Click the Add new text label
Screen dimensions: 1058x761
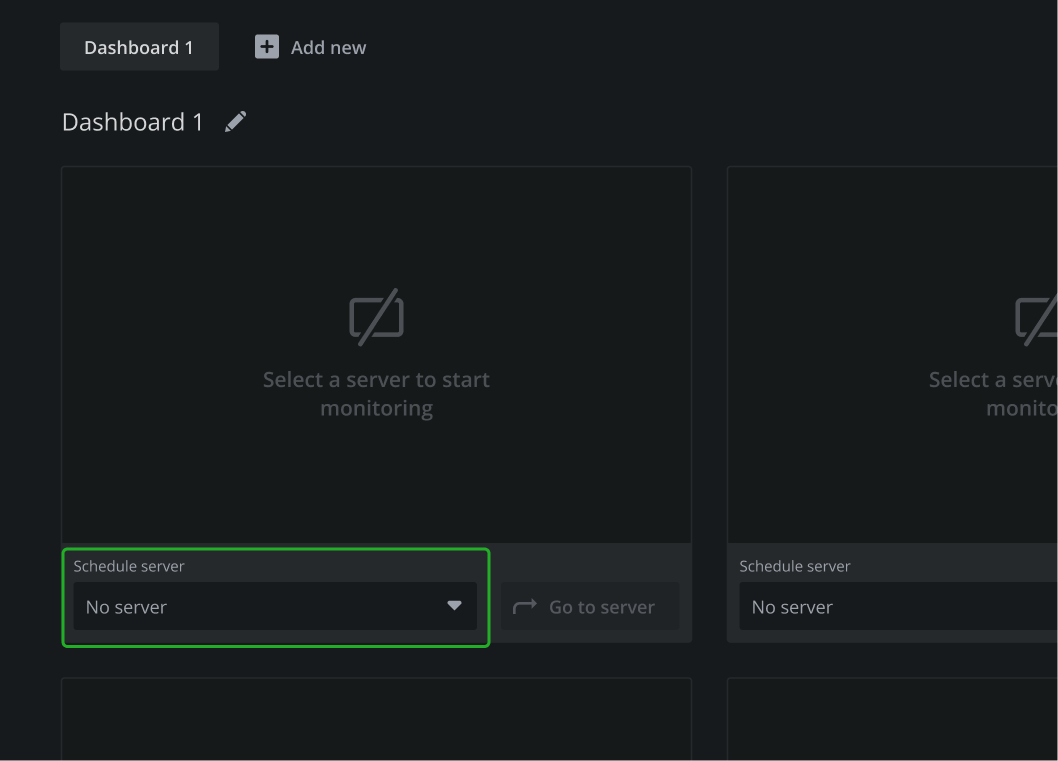pos(328,47)
